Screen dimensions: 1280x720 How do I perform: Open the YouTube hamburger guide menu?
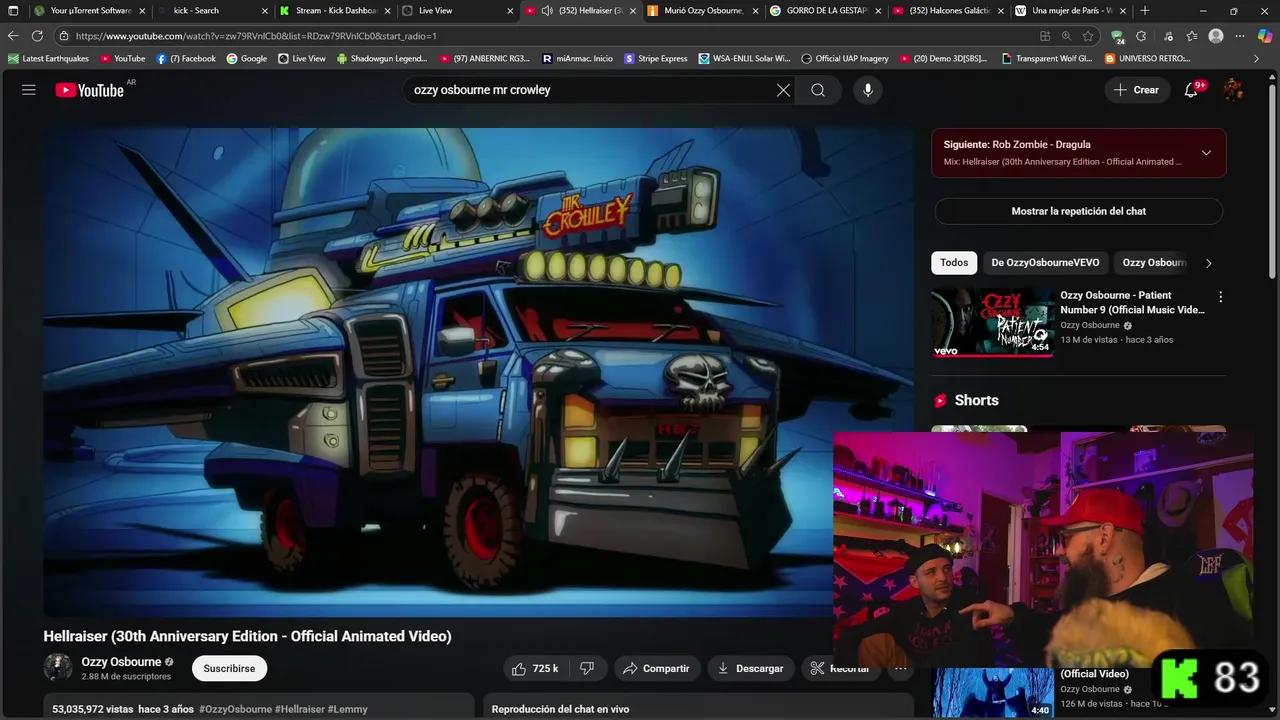[x=29, y=90]
